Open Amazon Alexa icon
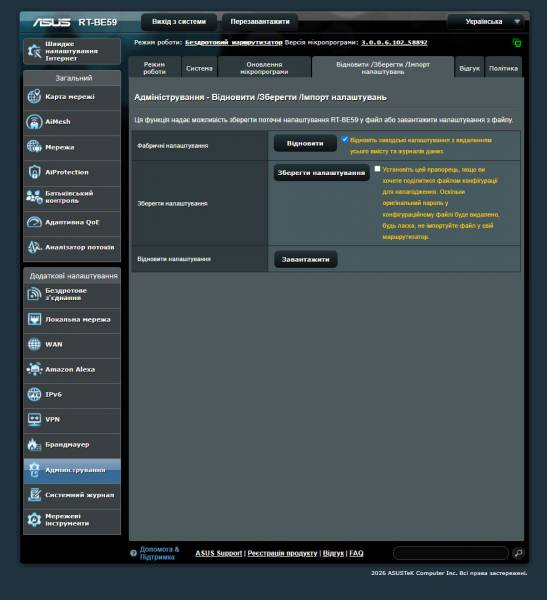The image size is (547, 600). tap(34, 369)
